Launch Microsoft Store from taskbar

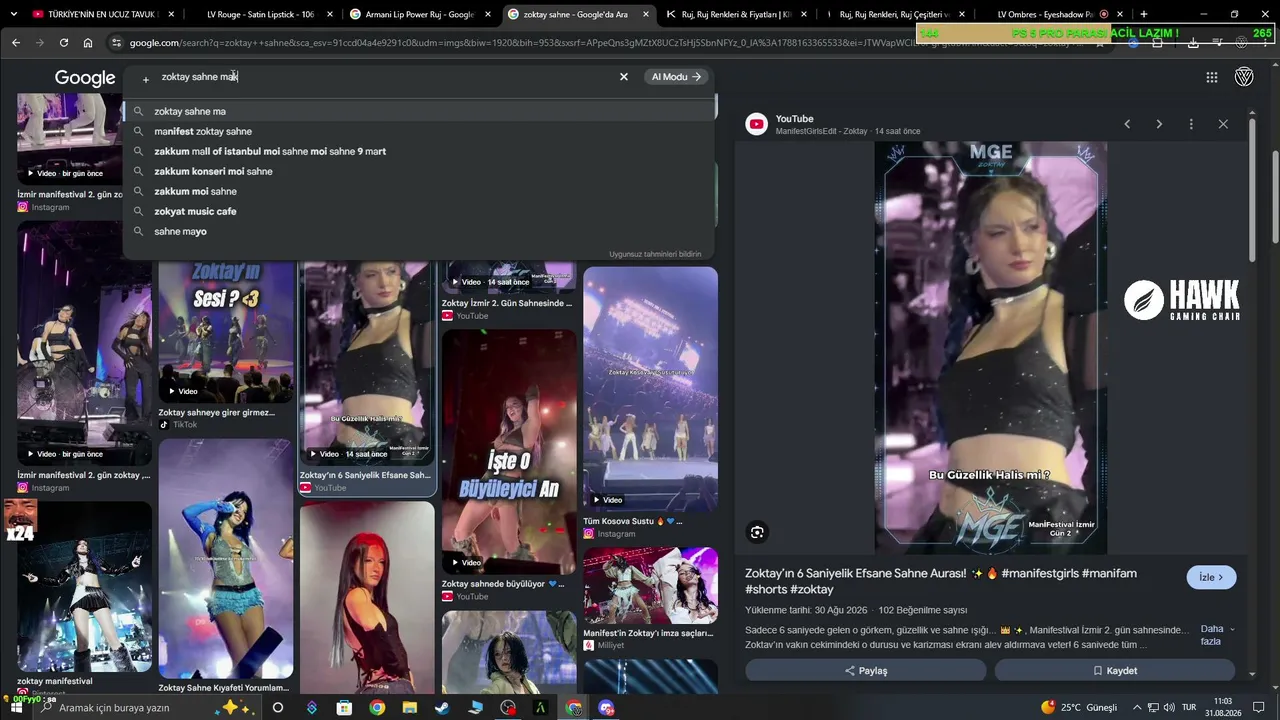point(344,708)
